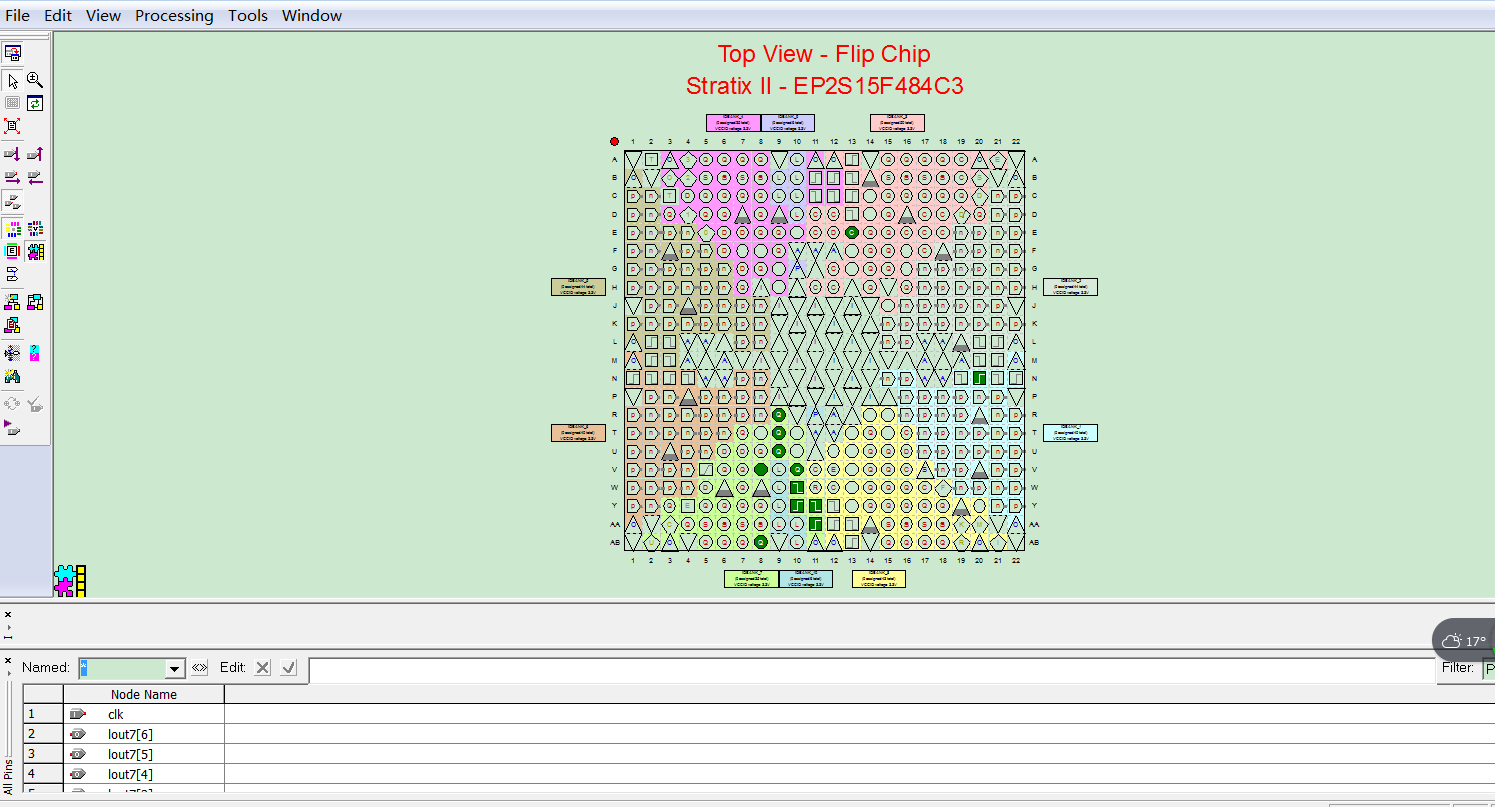
Task: Select the arrow pointer Selection tool
Action: pos(12,81)
